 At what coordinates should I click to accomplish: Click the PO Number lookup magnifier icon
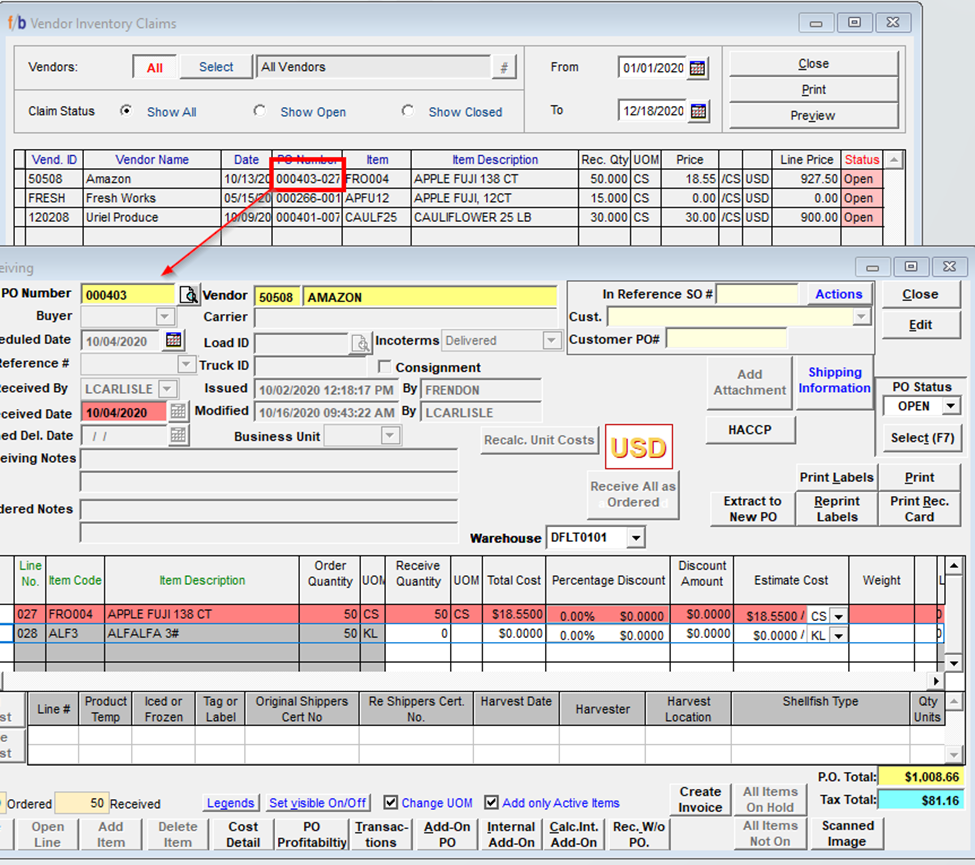pos(188,295)
